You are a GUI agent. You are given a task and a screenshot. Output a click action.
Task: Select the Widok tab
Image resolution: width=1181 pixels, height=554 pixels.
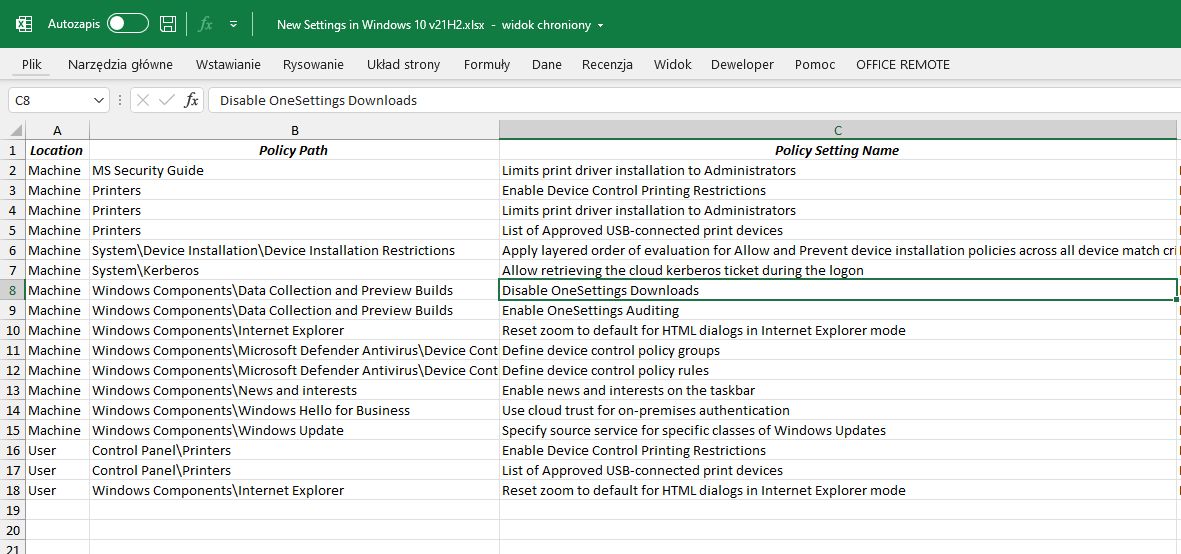coord(673,65)
